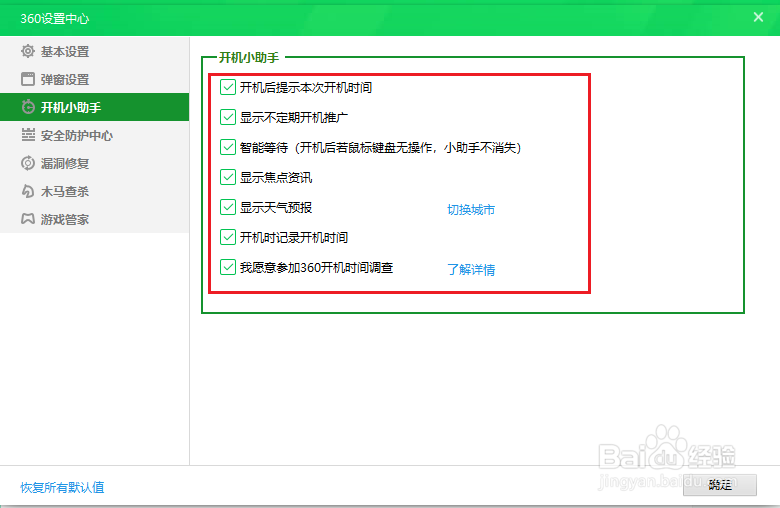Click 恢复所有默认值 link
This screenshot has width=780, height=508.
[x=62, y=487]
